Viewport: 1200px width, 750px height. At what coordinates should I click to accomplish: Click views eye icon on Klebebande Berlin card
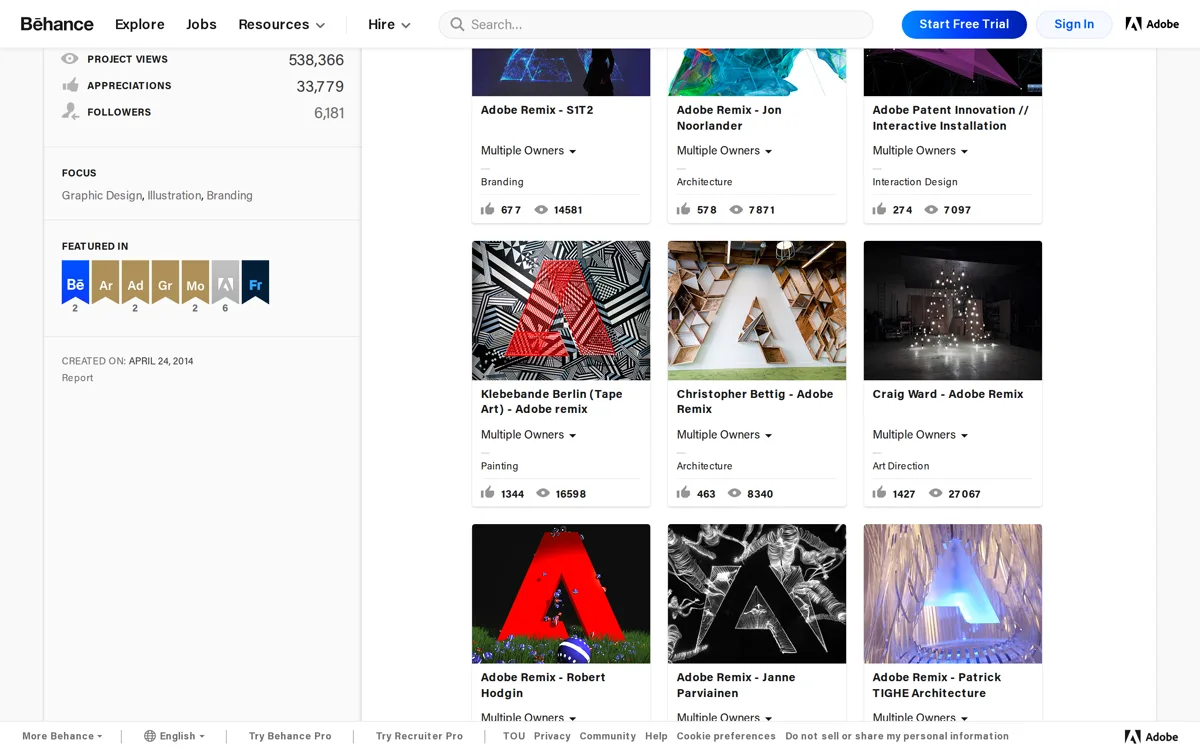click(543, 494)
